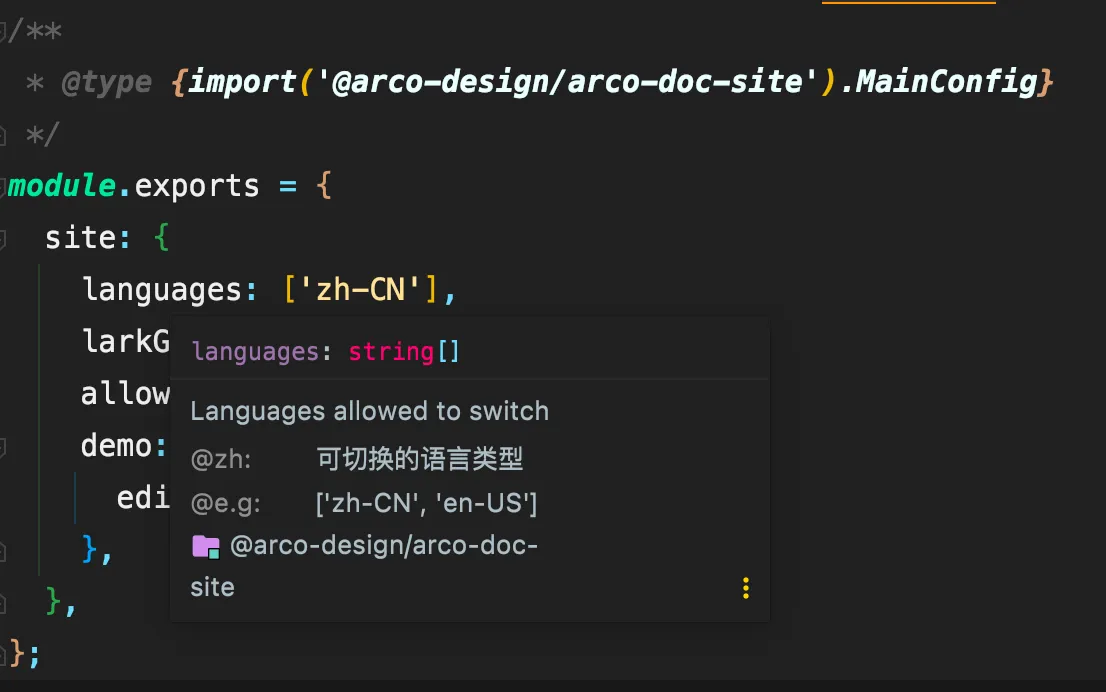Click the '可切换的语言类型' description text

[x=420, y=459]
